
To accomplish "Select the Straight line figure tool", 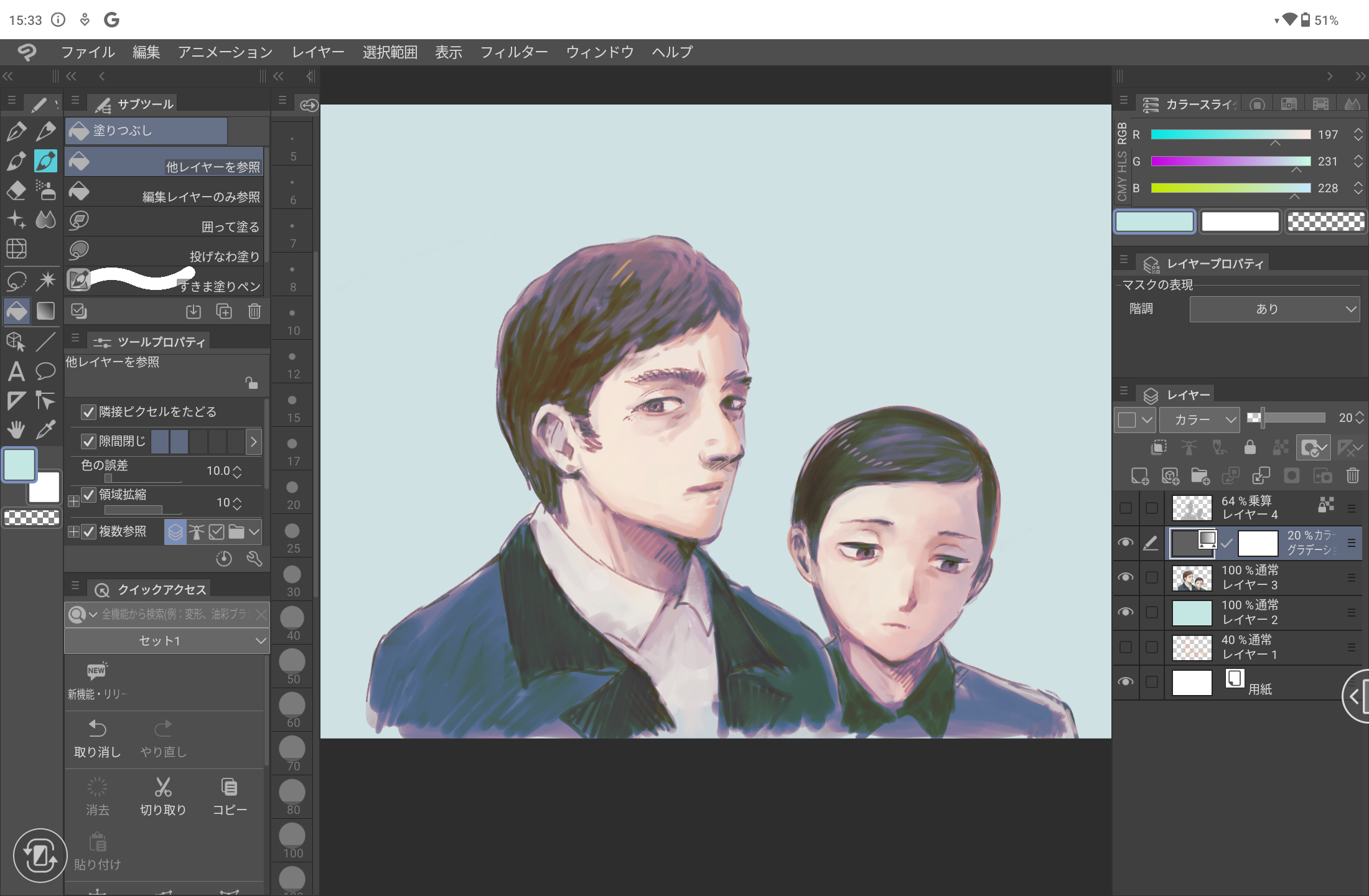I will click(x=45, y=341).
